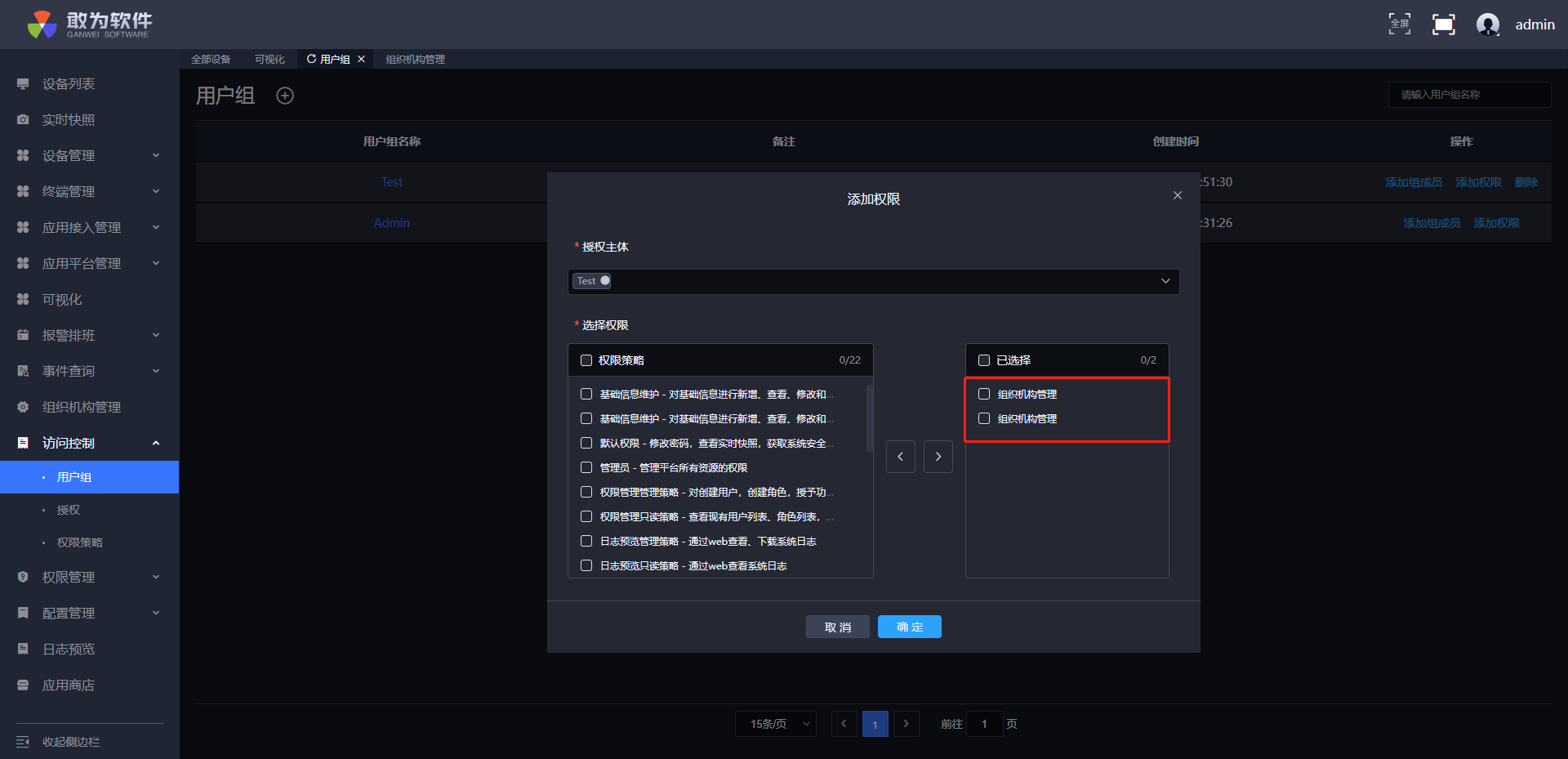Viewport: 1568px width, 759px height.
Task: Open the 15条/页 page size dropdown
Action: pos(776,724)
